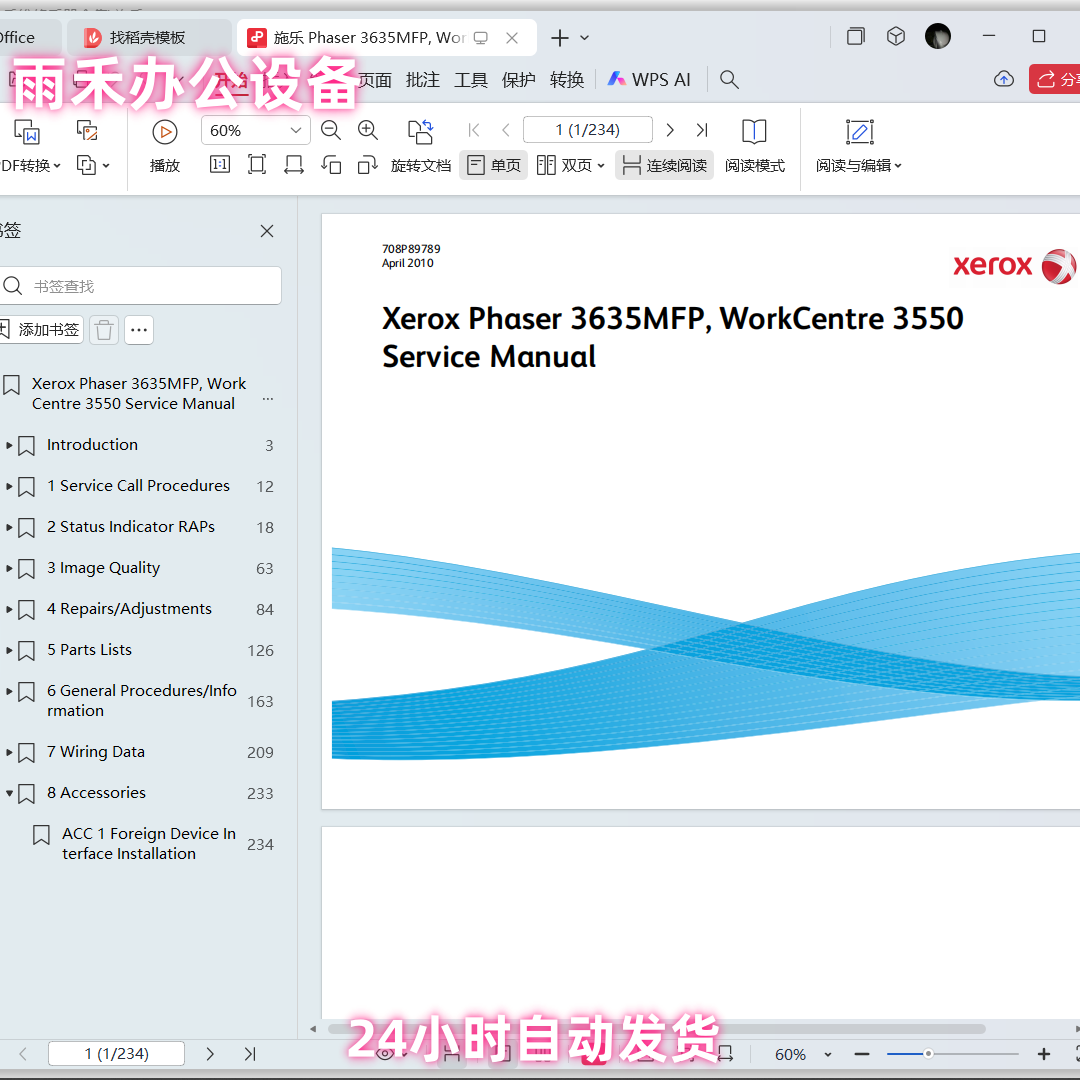Open the search magnifier in menu bar
The width and height of the screenshot is (1080, 1080).
pos(729,80)
